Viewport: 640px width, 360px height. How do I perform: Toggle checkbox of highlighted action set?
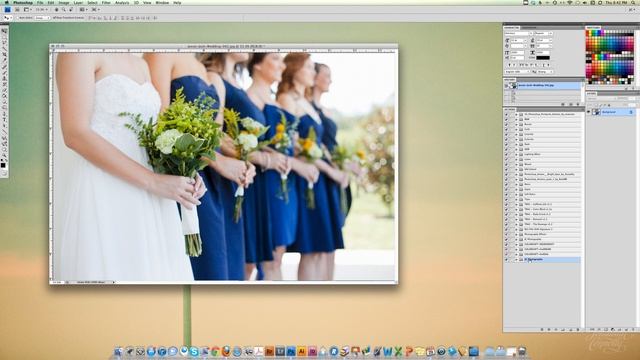pos(506,260)
